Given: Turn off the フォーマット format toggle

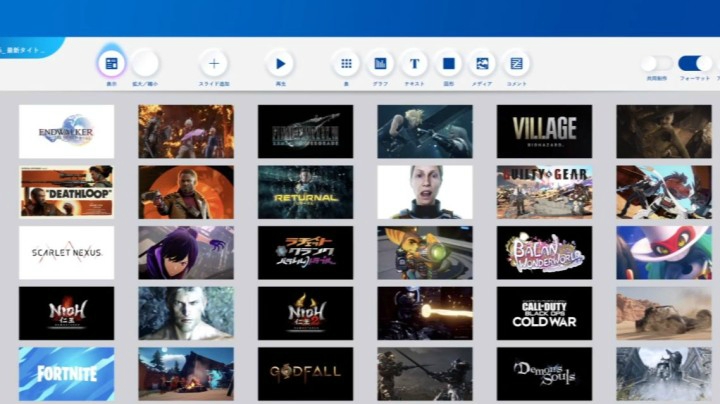Looking at the screenshot, I should pyautogui.click(x=695, y=63).
